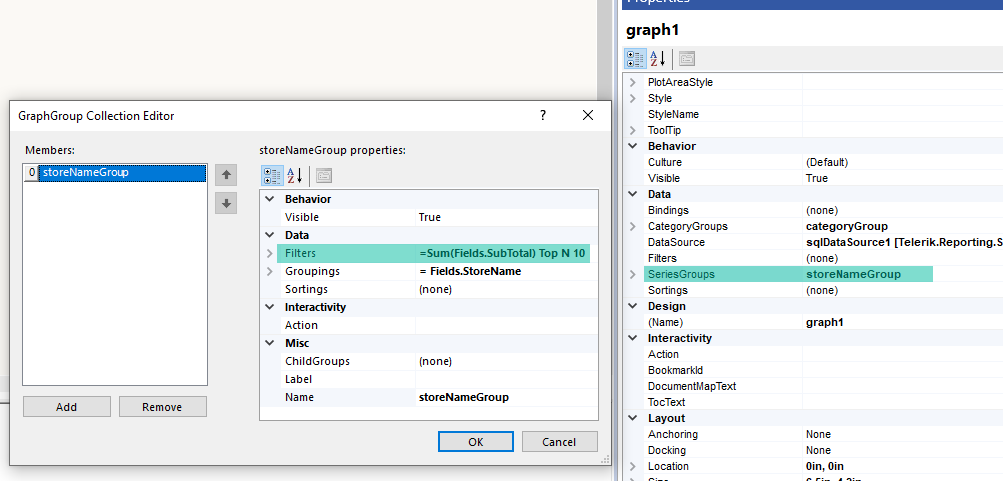Expand PlotAreaStyle in Properties panel
The height and width of the screenshot is (481, 1003).
[x=633, y=83]
